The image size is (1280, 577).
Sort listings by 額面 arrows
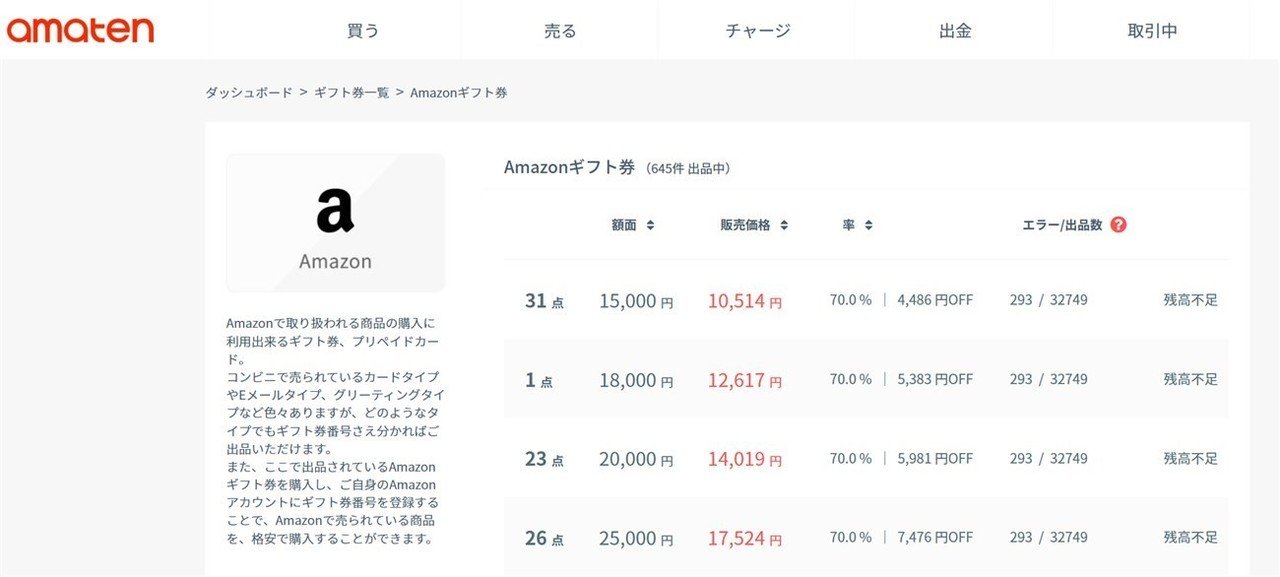click(650, 225)
